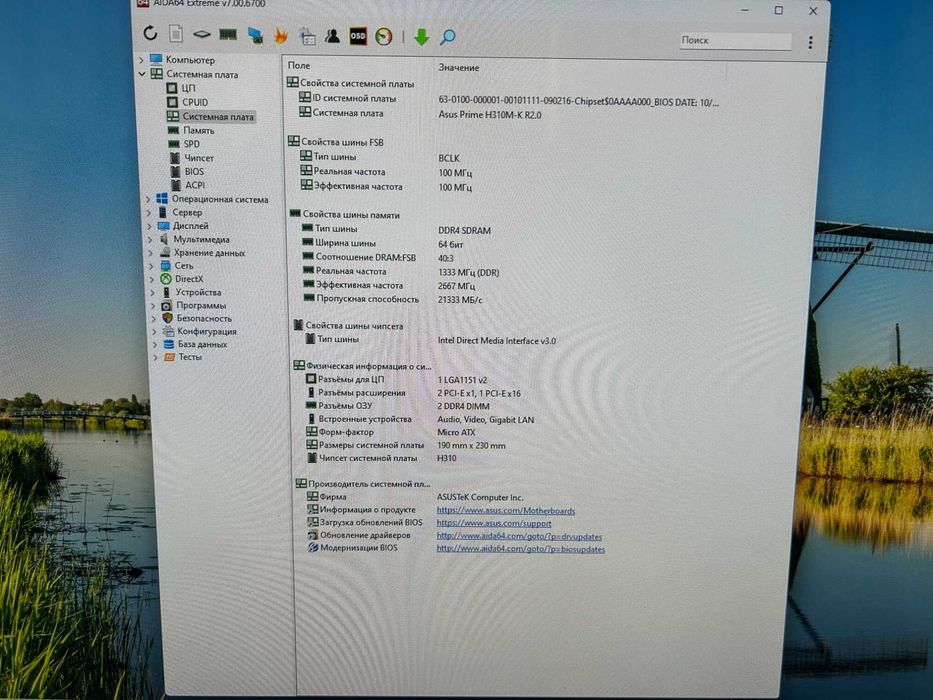This screenshot has width=933, height=700.
Task: Select CPUID in the tree
Action: 195,102
